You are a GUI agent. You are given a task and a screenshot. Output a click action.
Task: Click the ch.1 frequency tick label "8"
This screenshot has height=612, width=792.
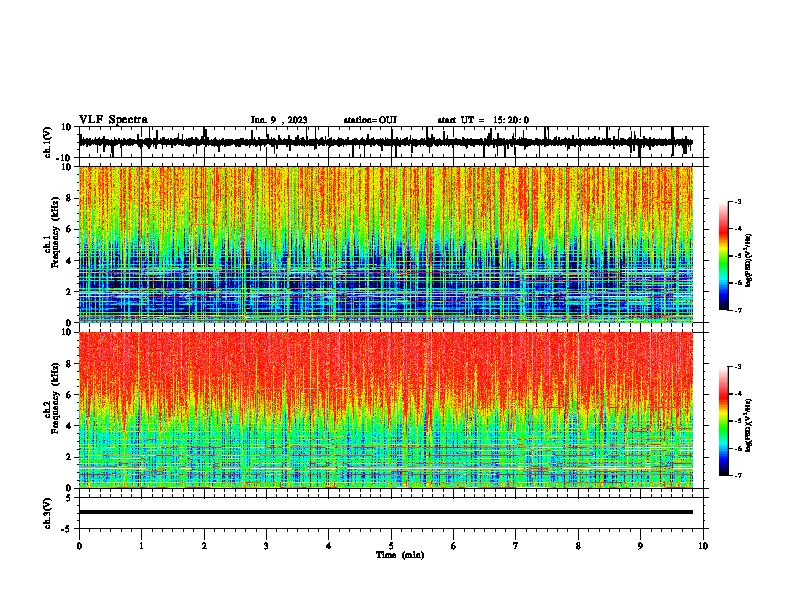(70, 198)
